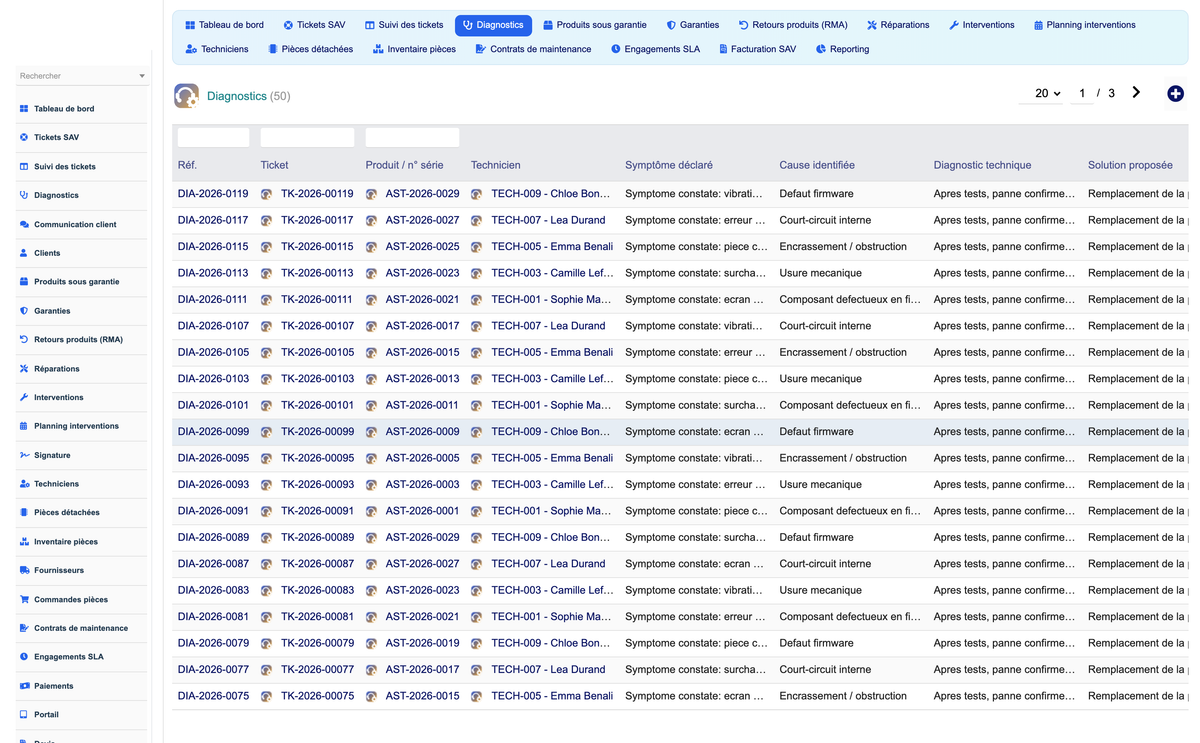Open the Tableau de bord top tab
The image size is (1200, 743).
pos(224,25)
